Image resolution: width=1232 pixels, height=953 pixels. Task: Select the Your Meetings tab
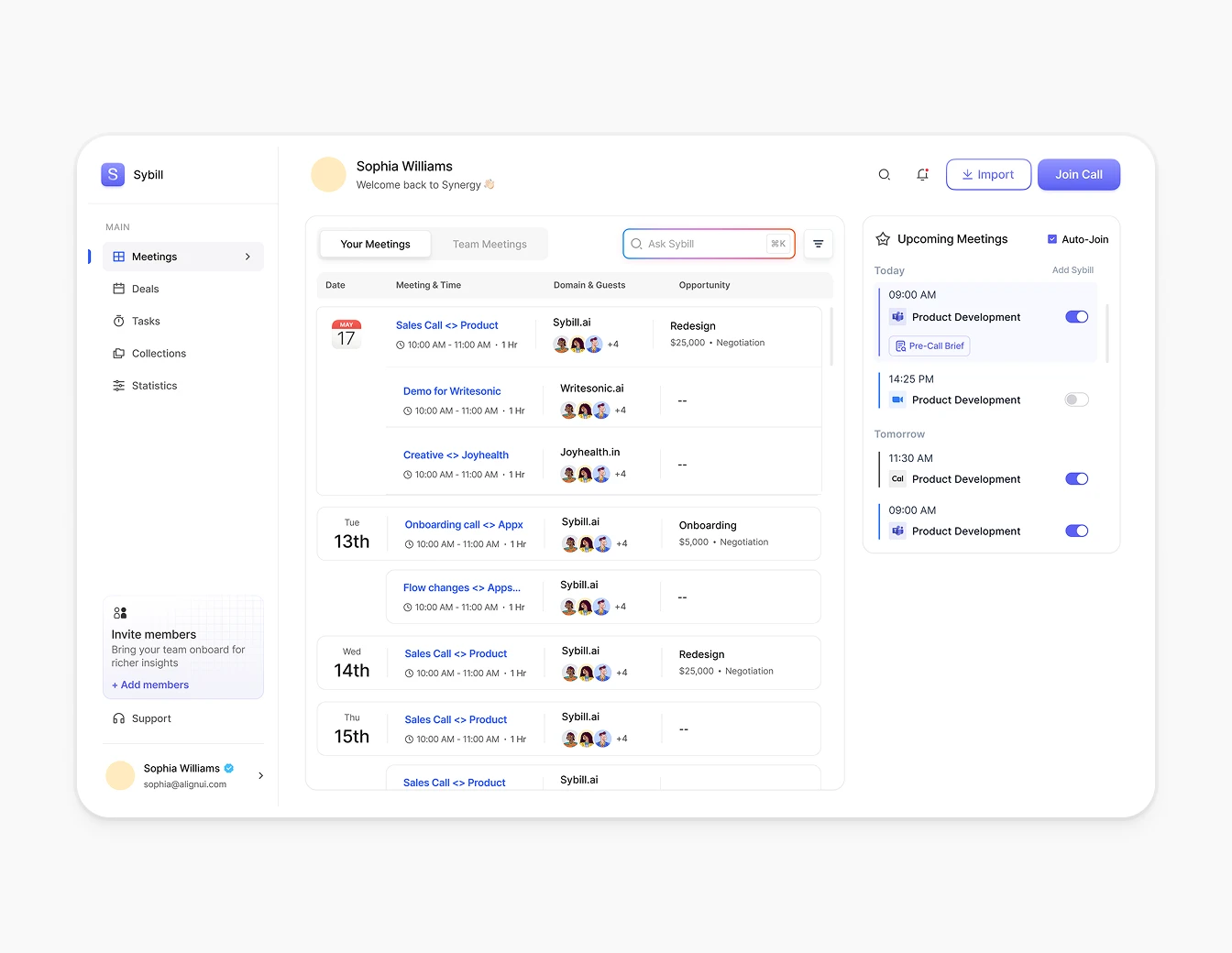[x=375, y=245]
